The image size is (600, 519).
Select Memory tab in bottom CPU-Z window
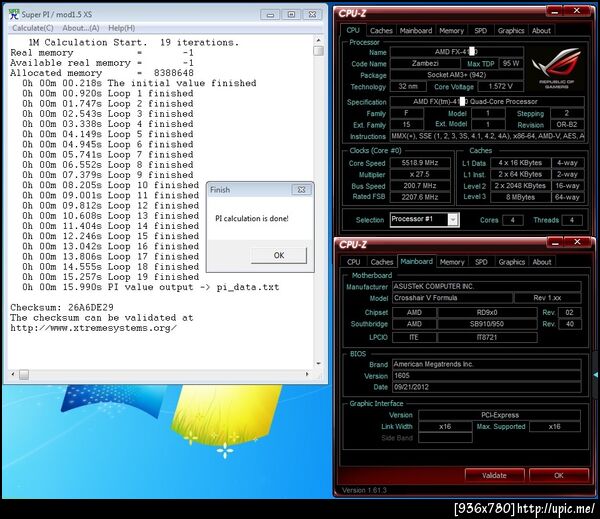(x=452, y=262)
